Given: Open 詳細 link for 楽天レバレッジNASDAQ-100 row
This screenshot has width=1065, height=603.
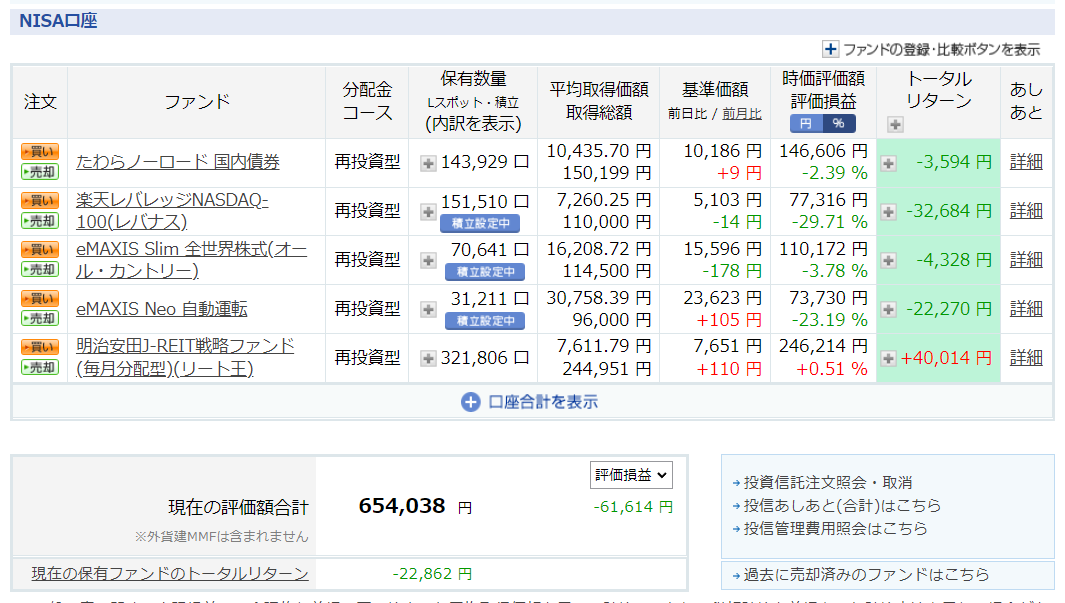Looking at the screenshot, I should tap(1026, 211).
